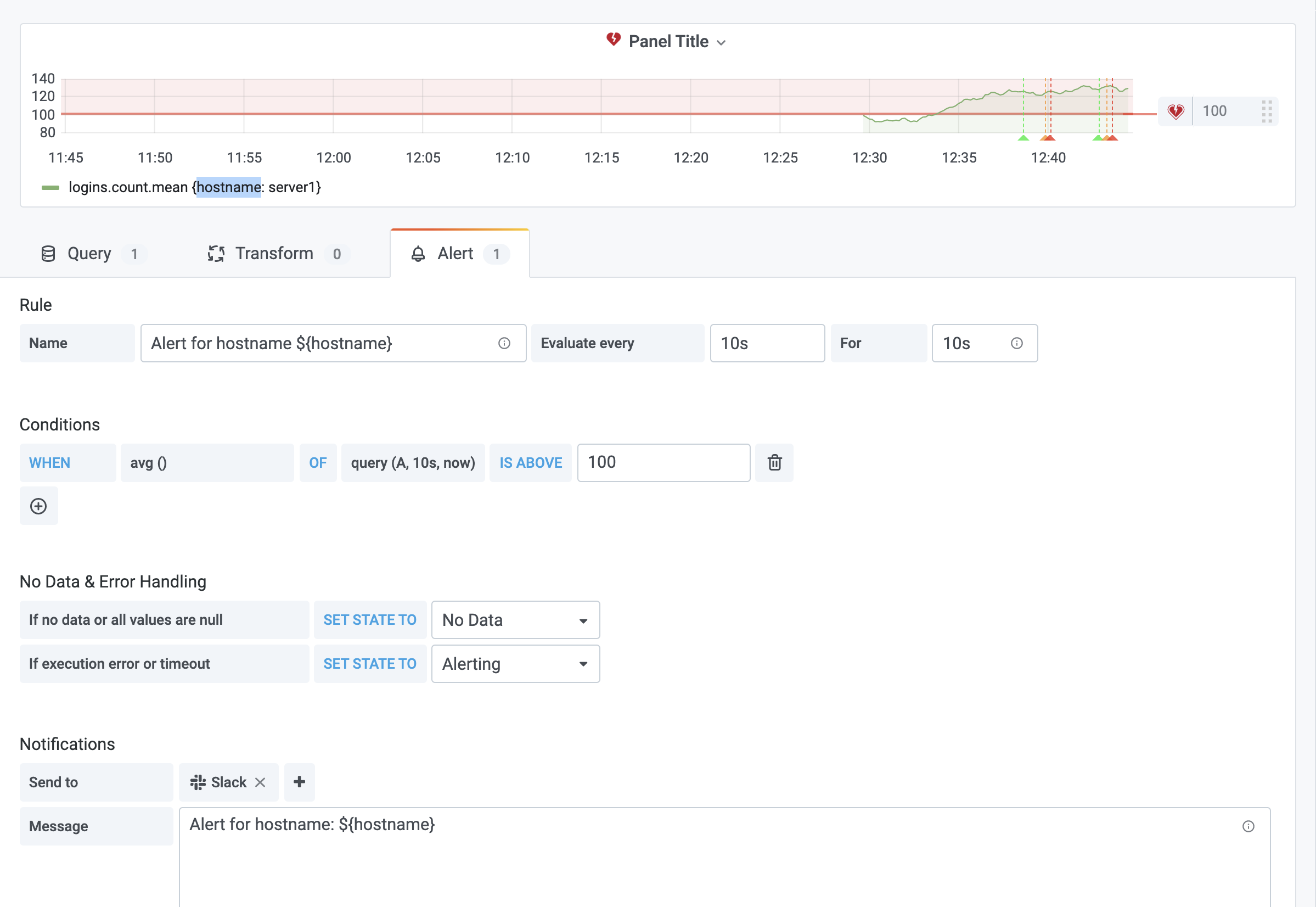Open the info tooltip next to the rule Name
Viewport: 1316px width, 907px height.
(x=503, y=343)
